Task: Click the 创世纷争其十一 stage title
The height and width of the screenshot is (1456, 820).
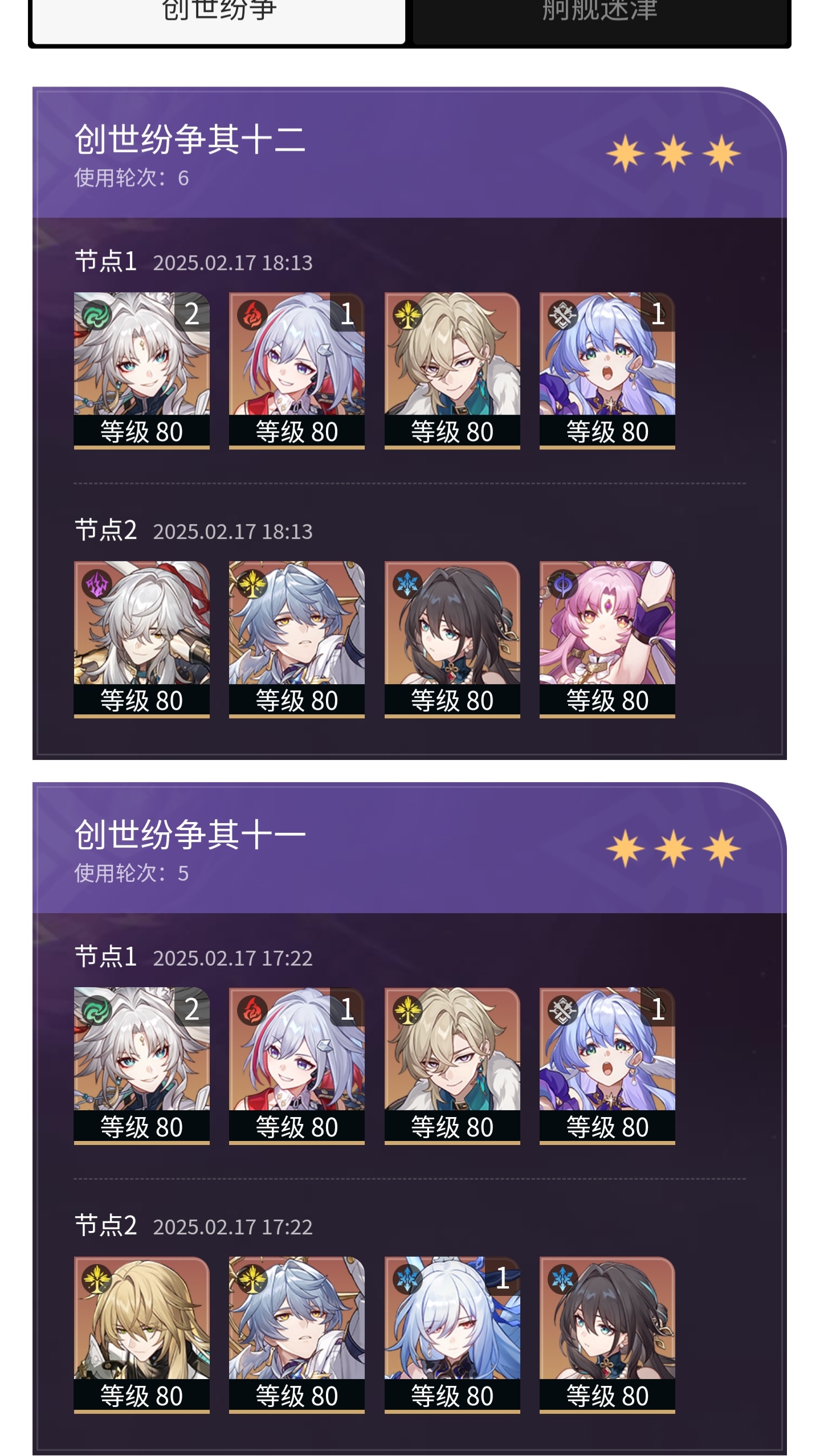Action: [190, 834]
